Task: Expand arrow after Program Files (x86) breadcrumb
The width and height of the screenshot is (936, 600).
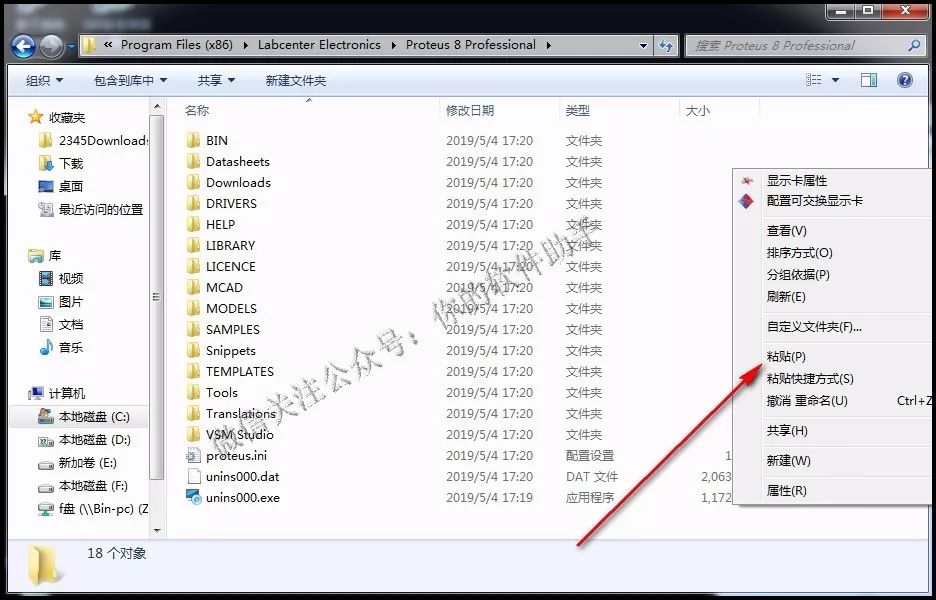Action: 246,45
